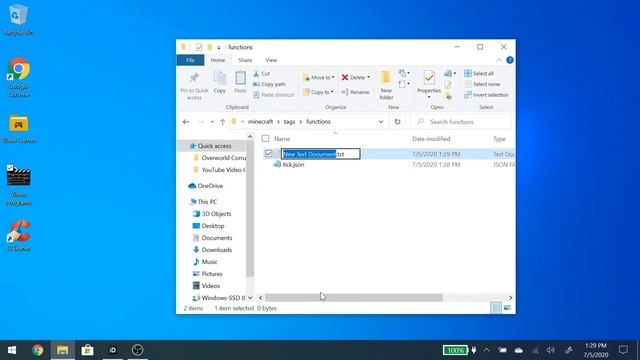The image size is (640, 360).
Task: Go back with the Back arrow
Action: (x=186, y=122)
